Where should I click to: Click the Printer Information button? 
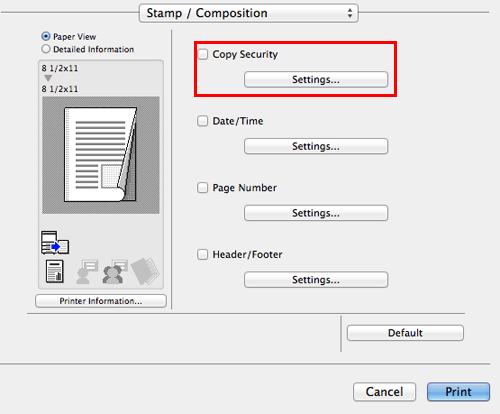[101, 301]
